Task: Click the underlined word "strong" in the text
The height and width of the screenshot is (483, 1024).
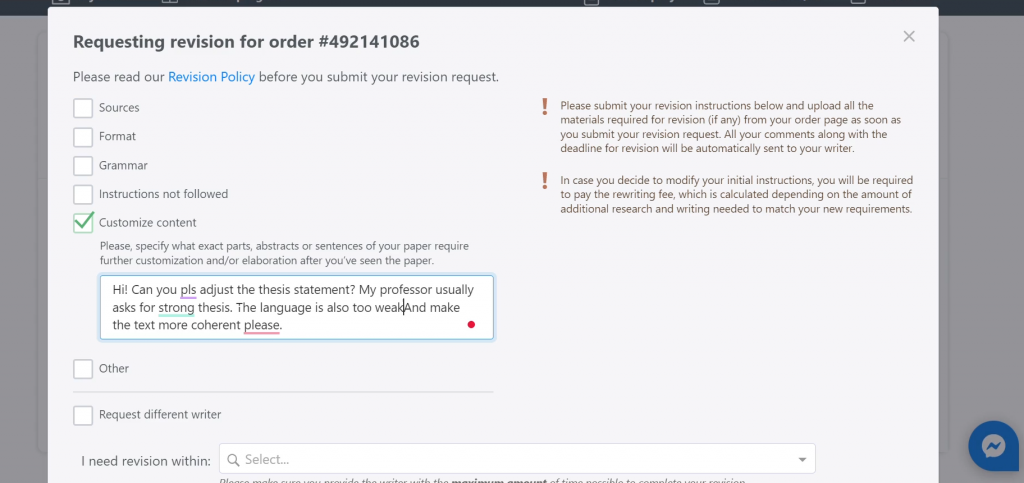Action: click(x=176, y=308)
